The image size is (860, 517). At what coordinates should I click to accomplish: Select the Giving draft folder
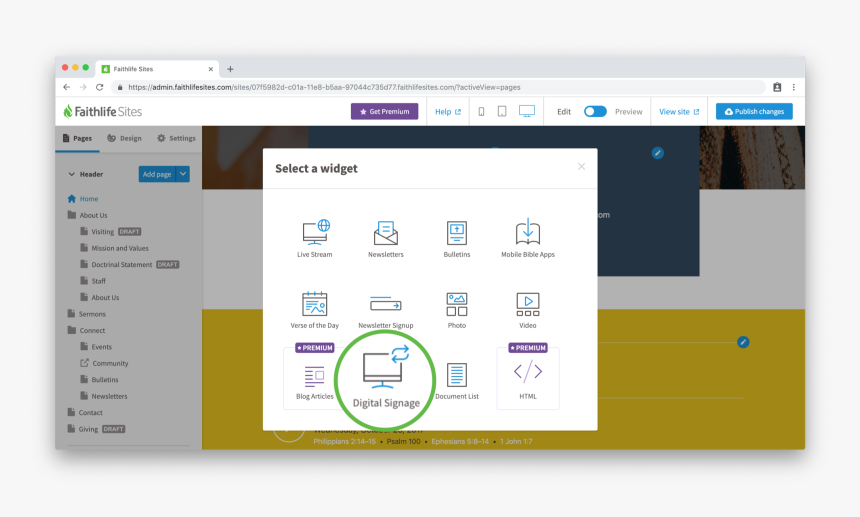coord(96,429)
